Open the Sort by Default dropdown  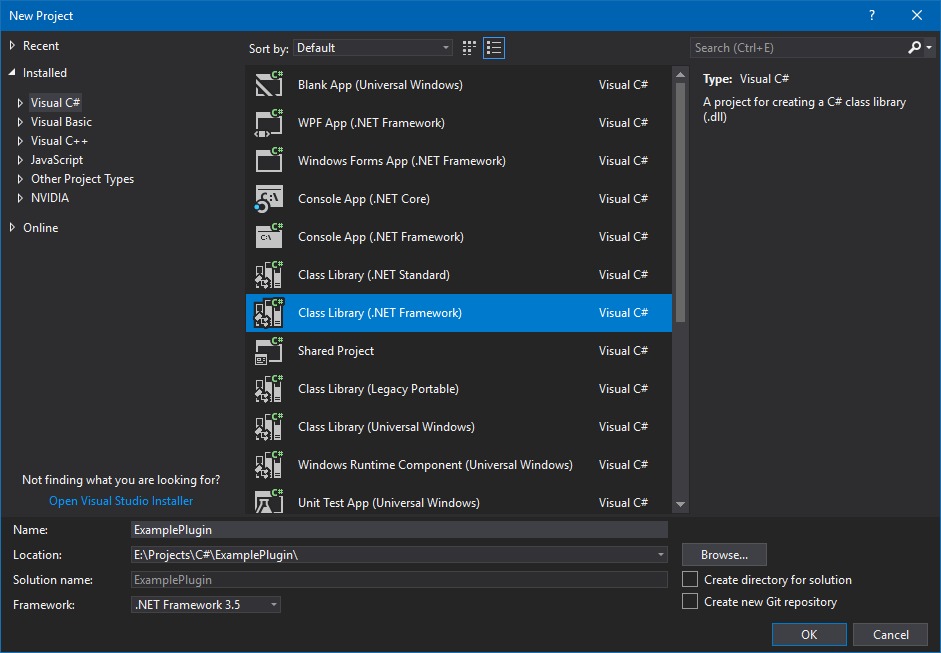[373, 48]
